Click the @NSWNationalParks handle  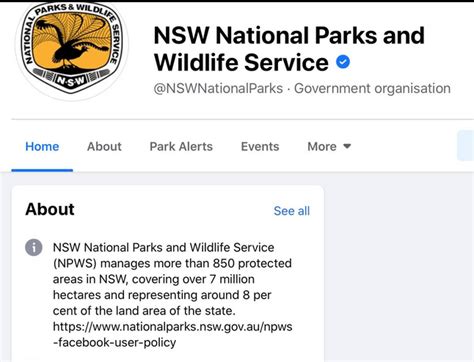[218, 88]
